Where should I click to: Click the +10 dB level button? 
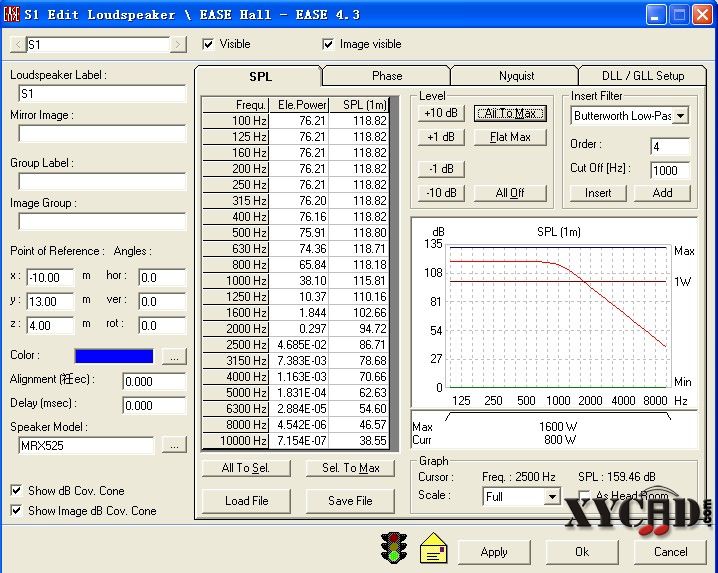point(441,113)
